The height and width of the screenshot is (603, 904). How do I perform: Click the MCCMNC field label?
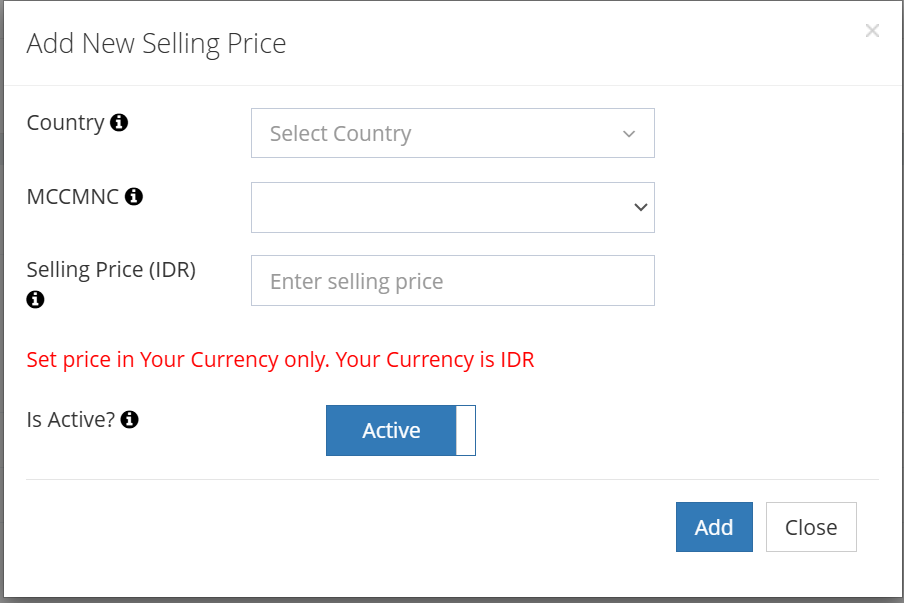pyautogui.click(x=73, y=197)
